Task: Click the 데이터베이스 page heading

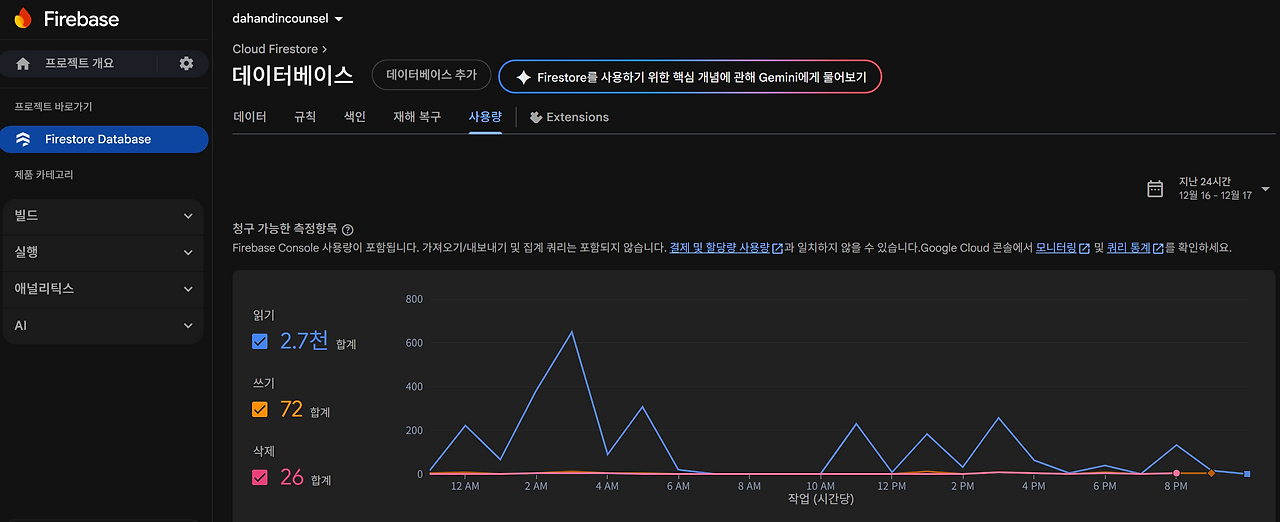Action: (293, 75)
